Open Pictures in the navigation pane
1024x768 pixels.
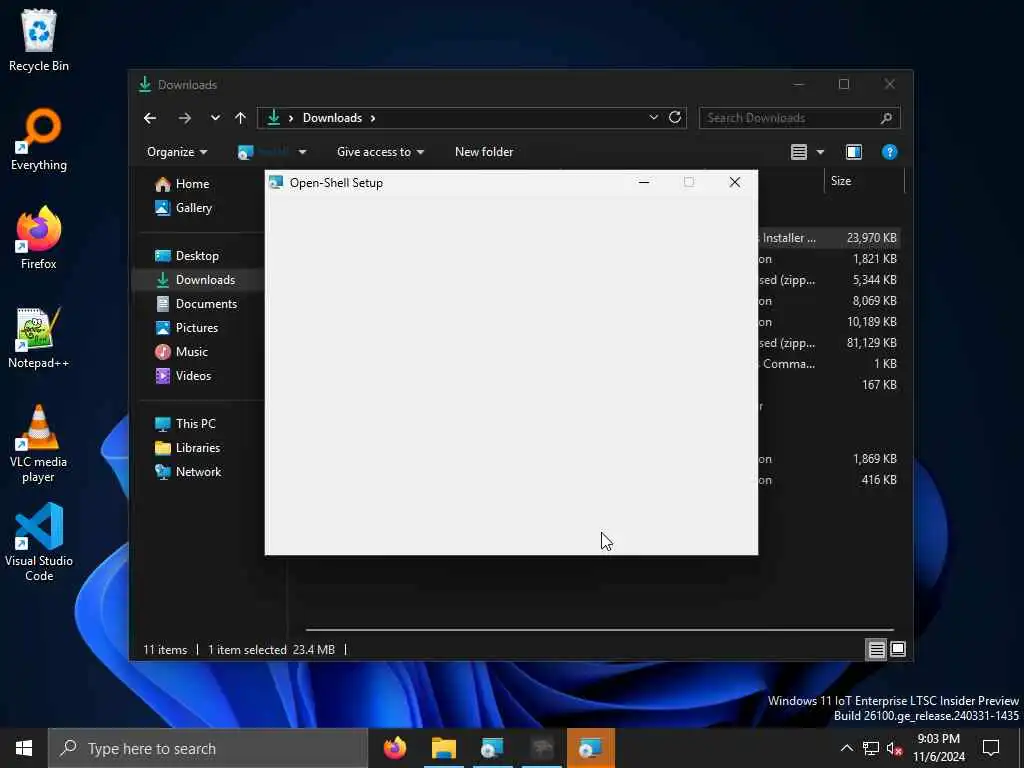point(187,328)
